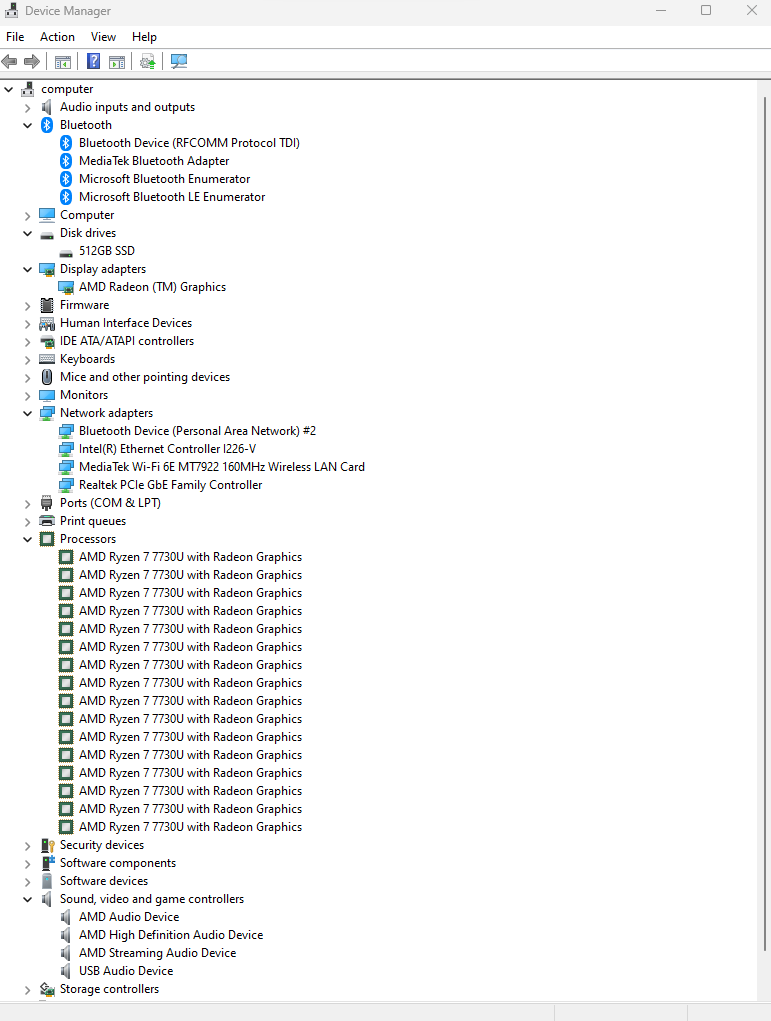771x1021 pixels.
Task: Click the Sound, video and game controllers icon
Action: (x=47, y=899)
